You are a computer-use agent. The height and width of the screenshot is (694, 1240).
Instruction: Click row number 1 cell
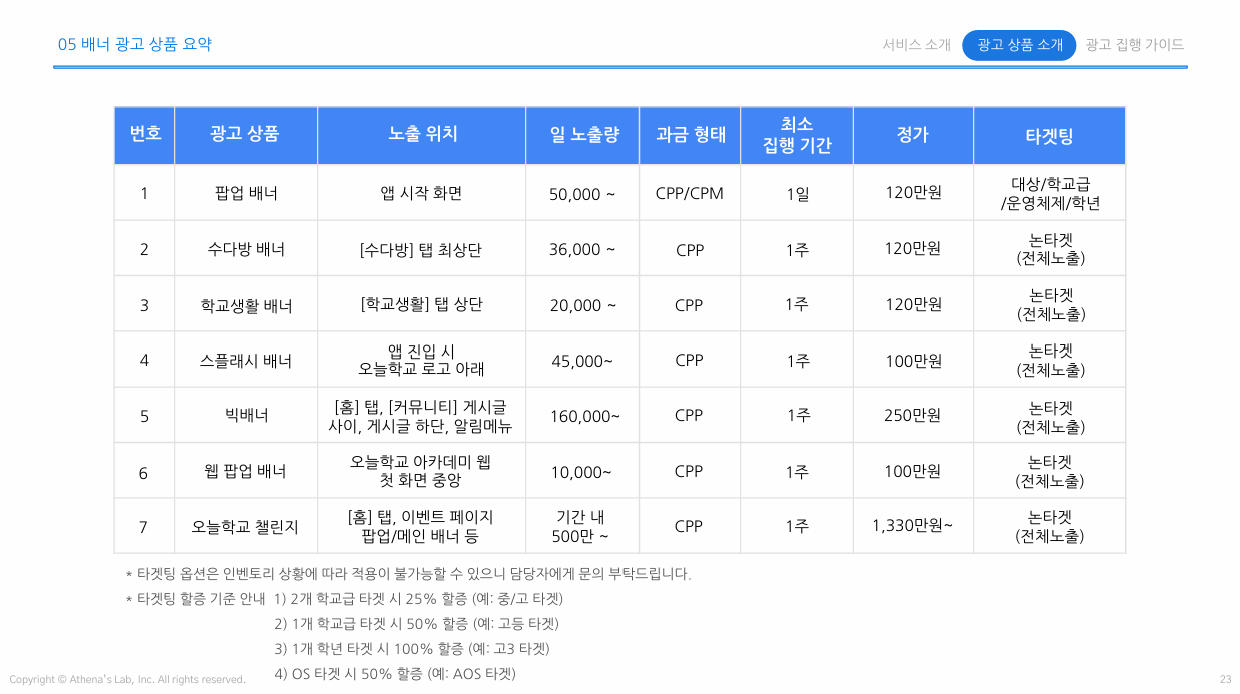(x=144, y=193)
